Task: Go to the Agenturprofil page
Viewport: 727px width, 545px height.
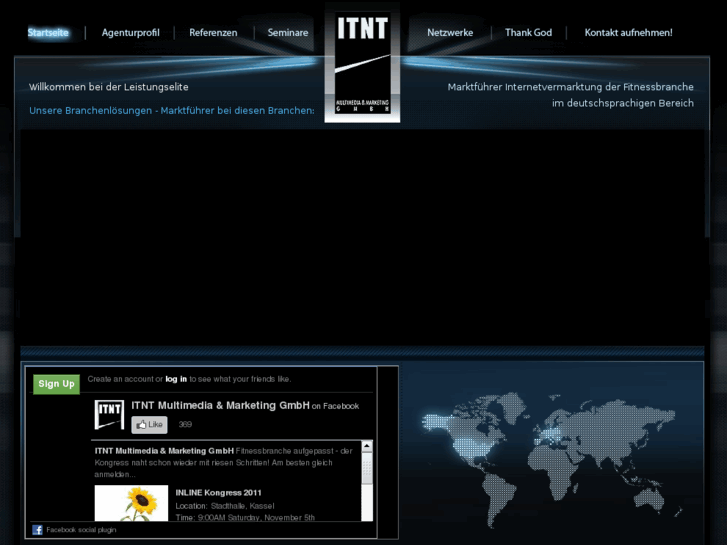Action: click(130, 33)
